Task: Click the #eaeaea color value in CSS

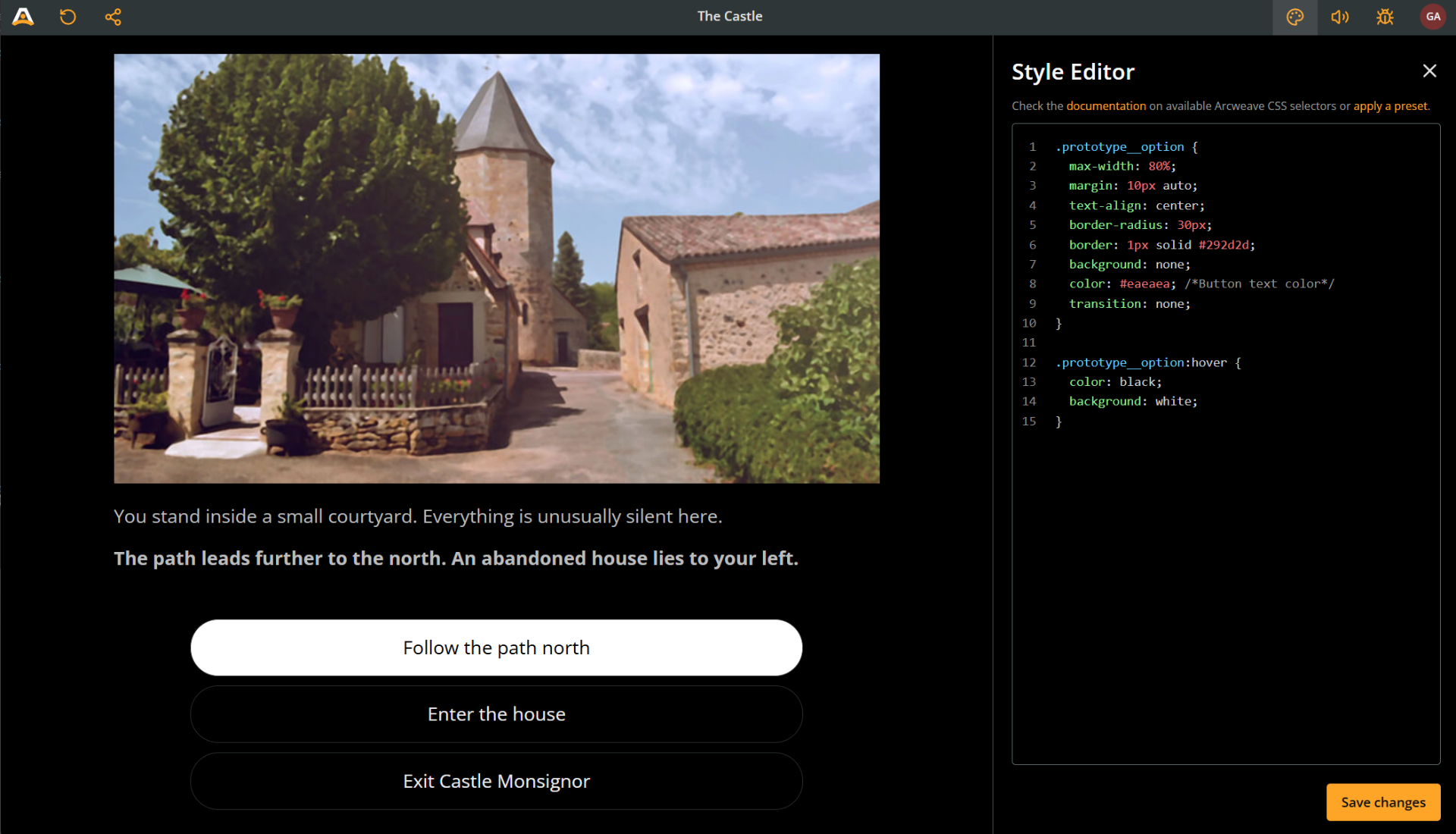Action: coord(1145,284)
